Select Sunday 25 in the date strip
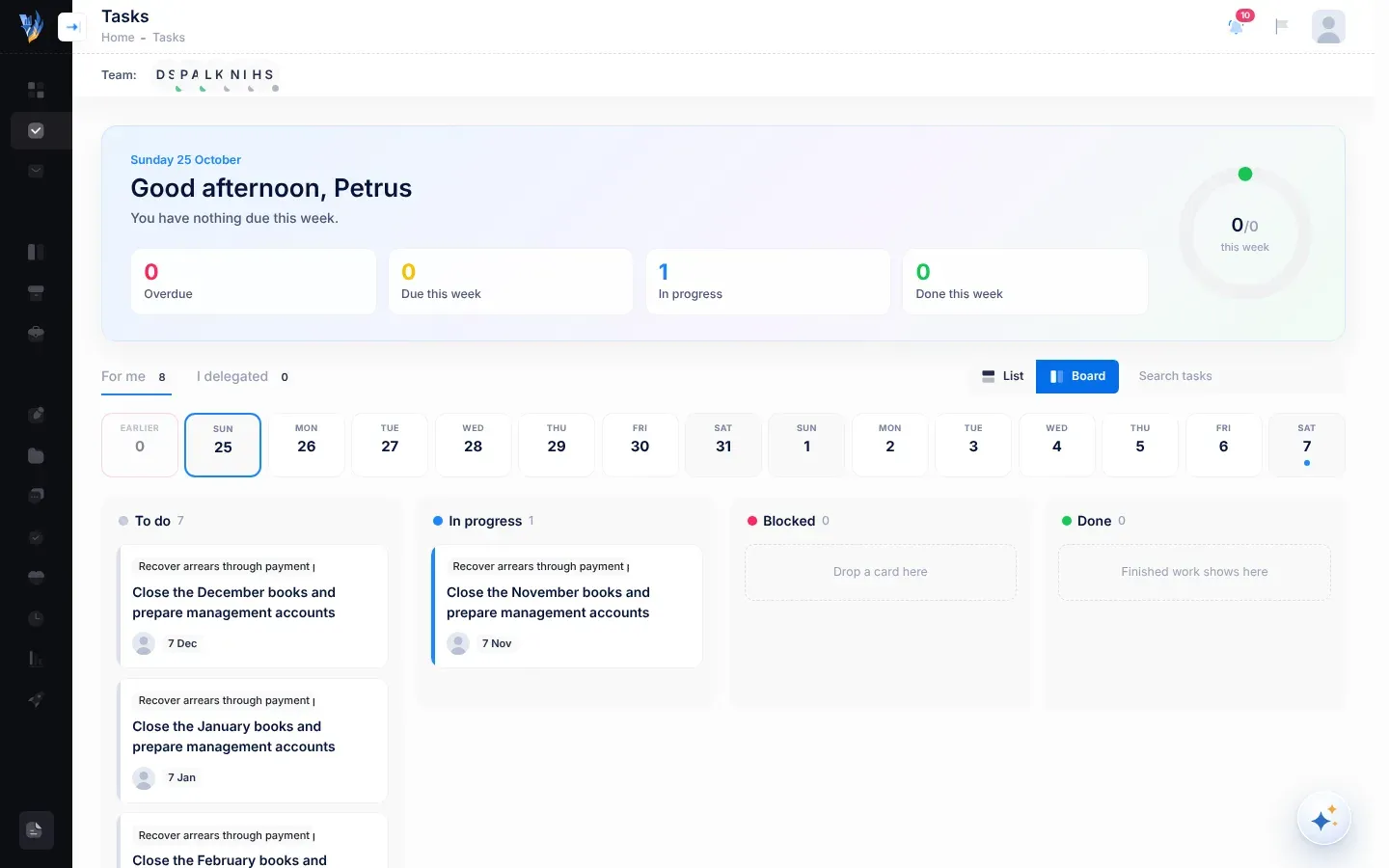This screenshot has height=868, width=1389. tap(223, 445)
